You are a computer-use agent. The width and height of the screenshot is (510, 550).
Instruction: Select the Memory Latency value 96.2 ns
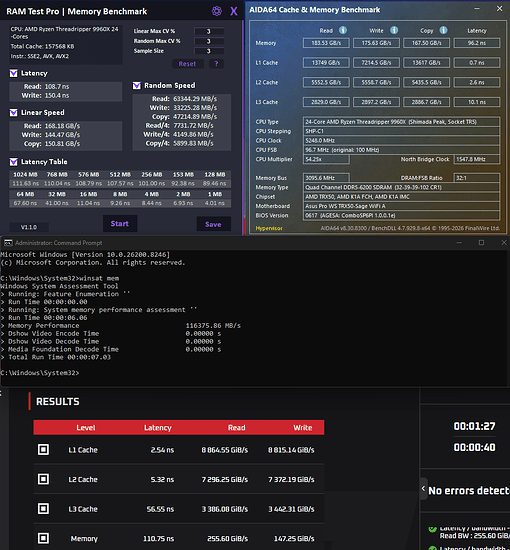(x=477, y=43)
